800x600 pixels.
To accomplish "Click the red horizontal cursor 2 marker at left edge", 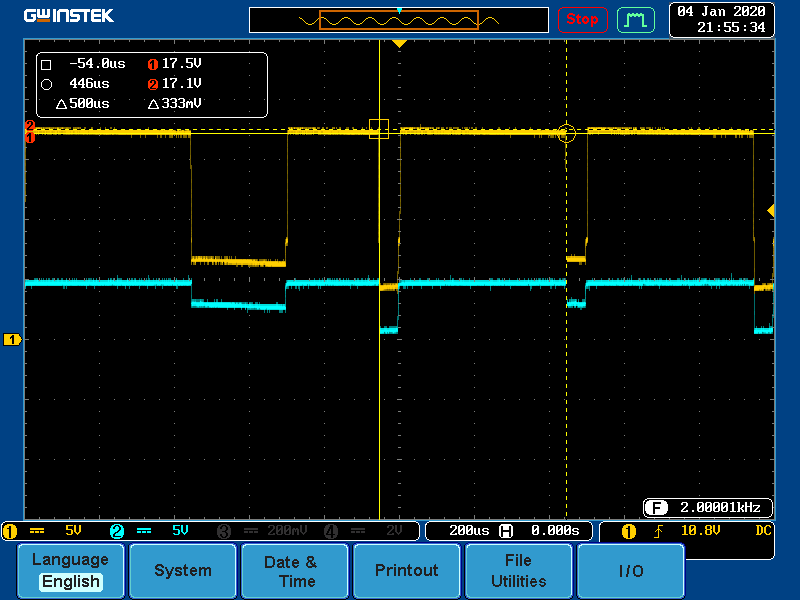I will tap(30, 126).
